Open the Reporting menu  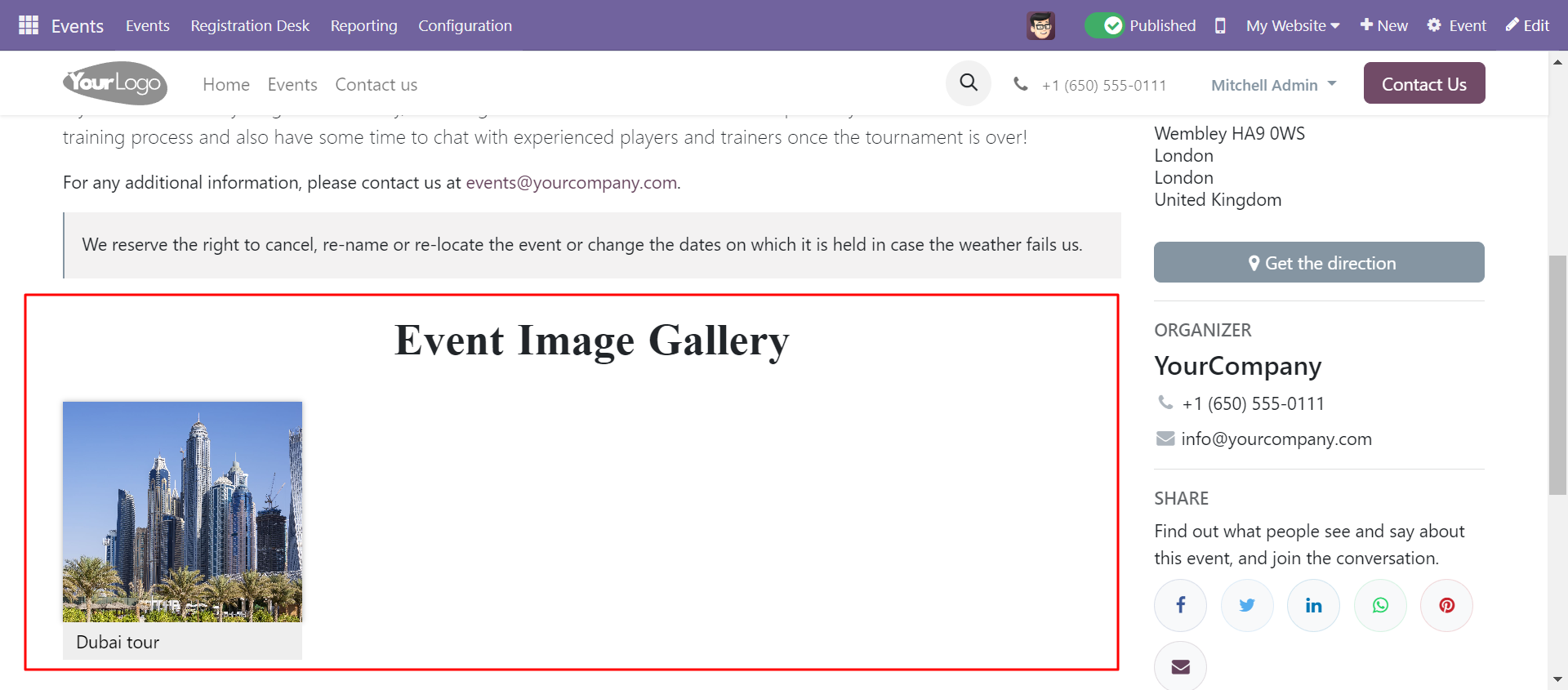coord(363,25)
